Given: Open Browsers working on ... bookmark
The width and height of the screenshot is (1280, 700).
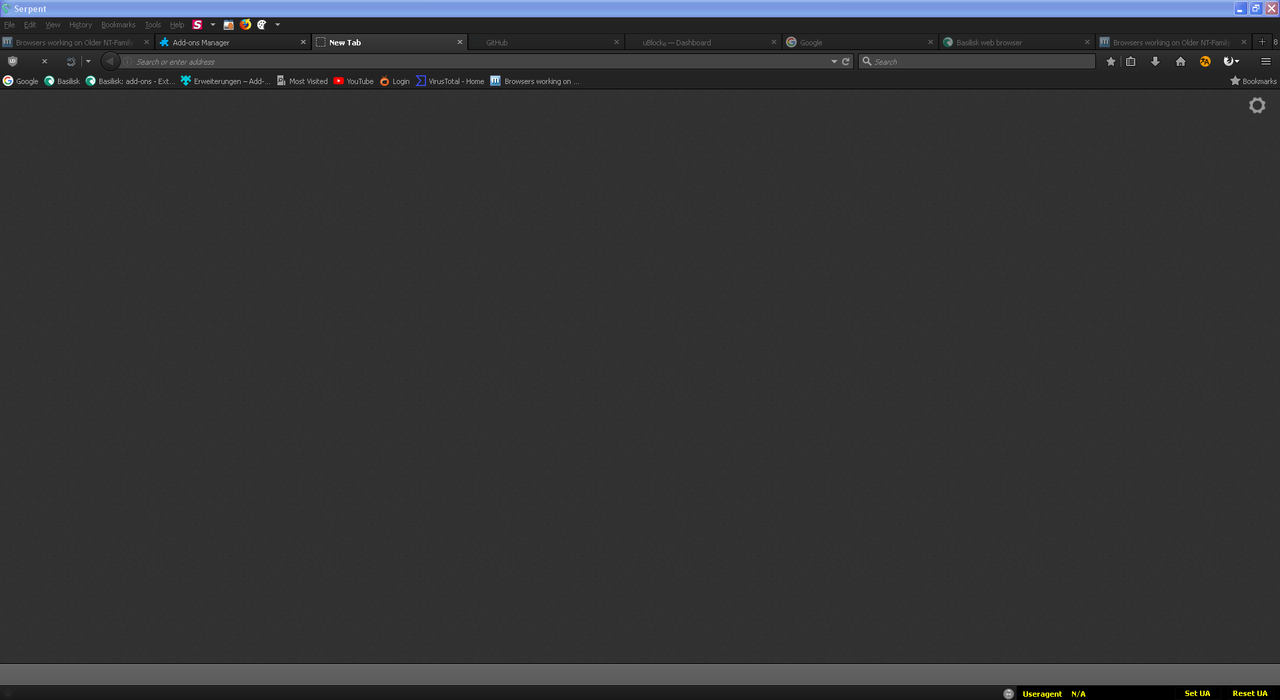Looking at the screenshot, I should pyautogui.click(x=534, y=81).
